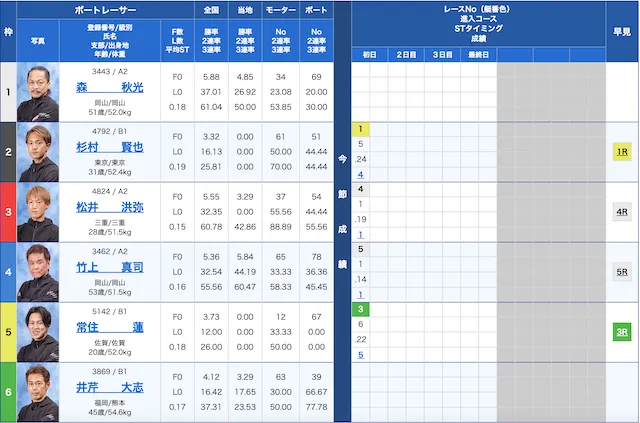The image size is (640, 423).
Task: Open result link 5 for 常住 蓮
Action: [x=360, y=355]
